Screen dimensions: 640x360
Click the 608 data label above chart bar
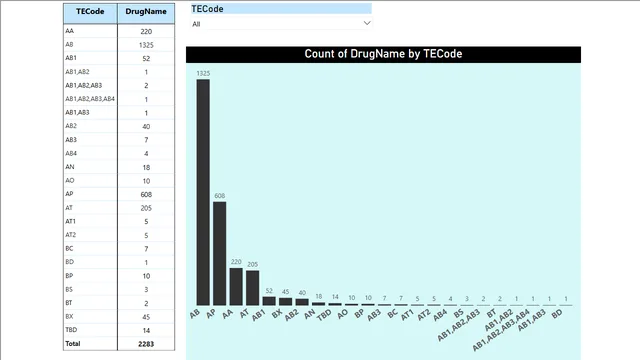click(220, 196)
